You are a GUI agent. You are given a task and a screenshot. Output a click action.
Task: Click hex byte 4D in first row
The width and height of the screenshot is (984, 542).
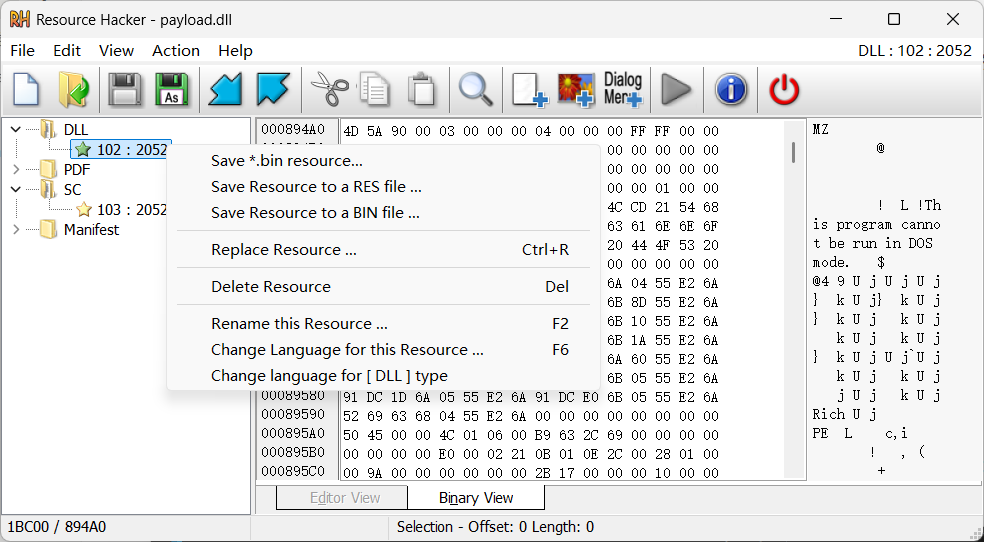pos(351,131)
